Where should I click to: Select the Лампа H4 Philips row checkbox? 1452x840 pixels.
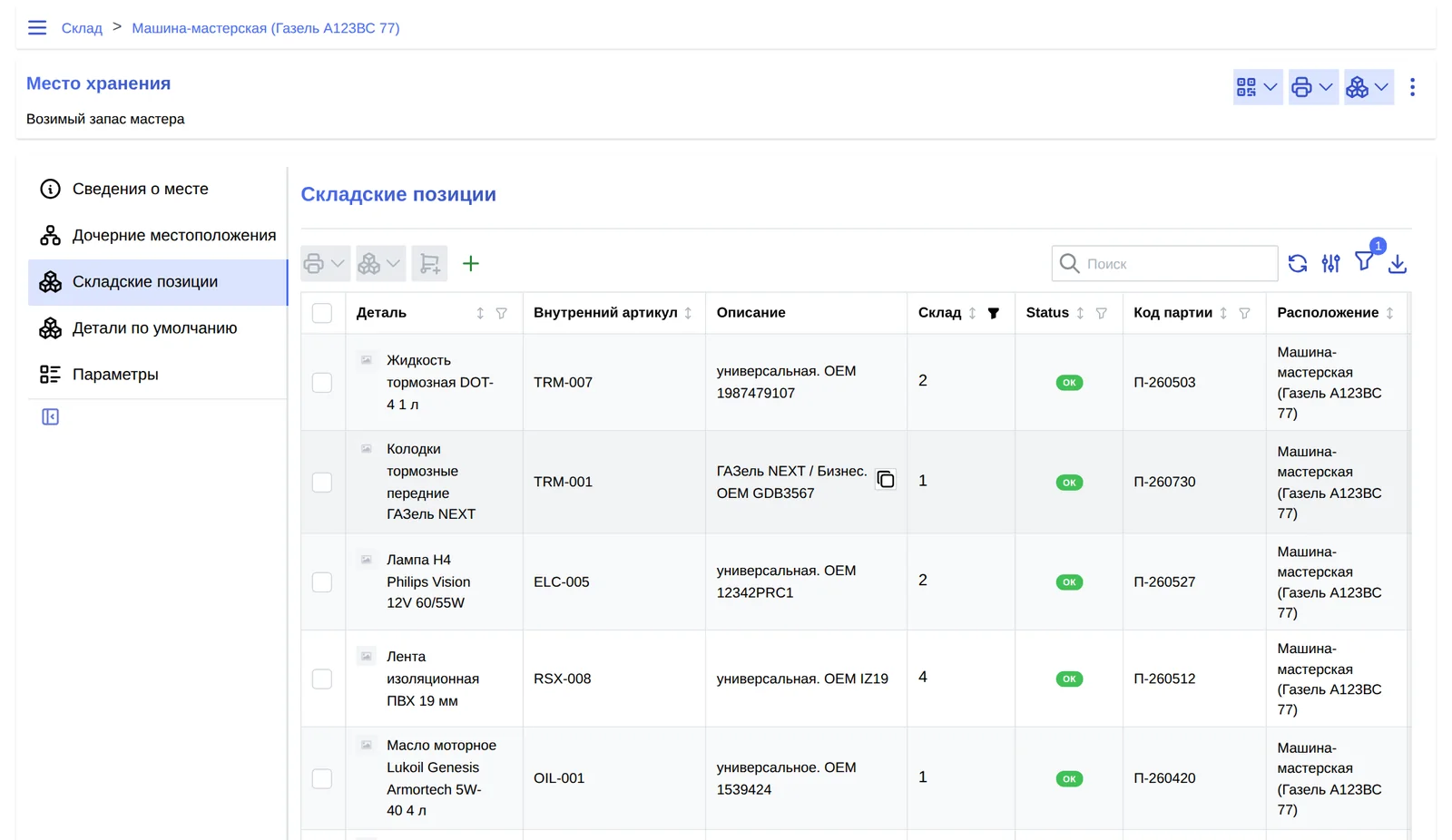click(x=322, y=582)
